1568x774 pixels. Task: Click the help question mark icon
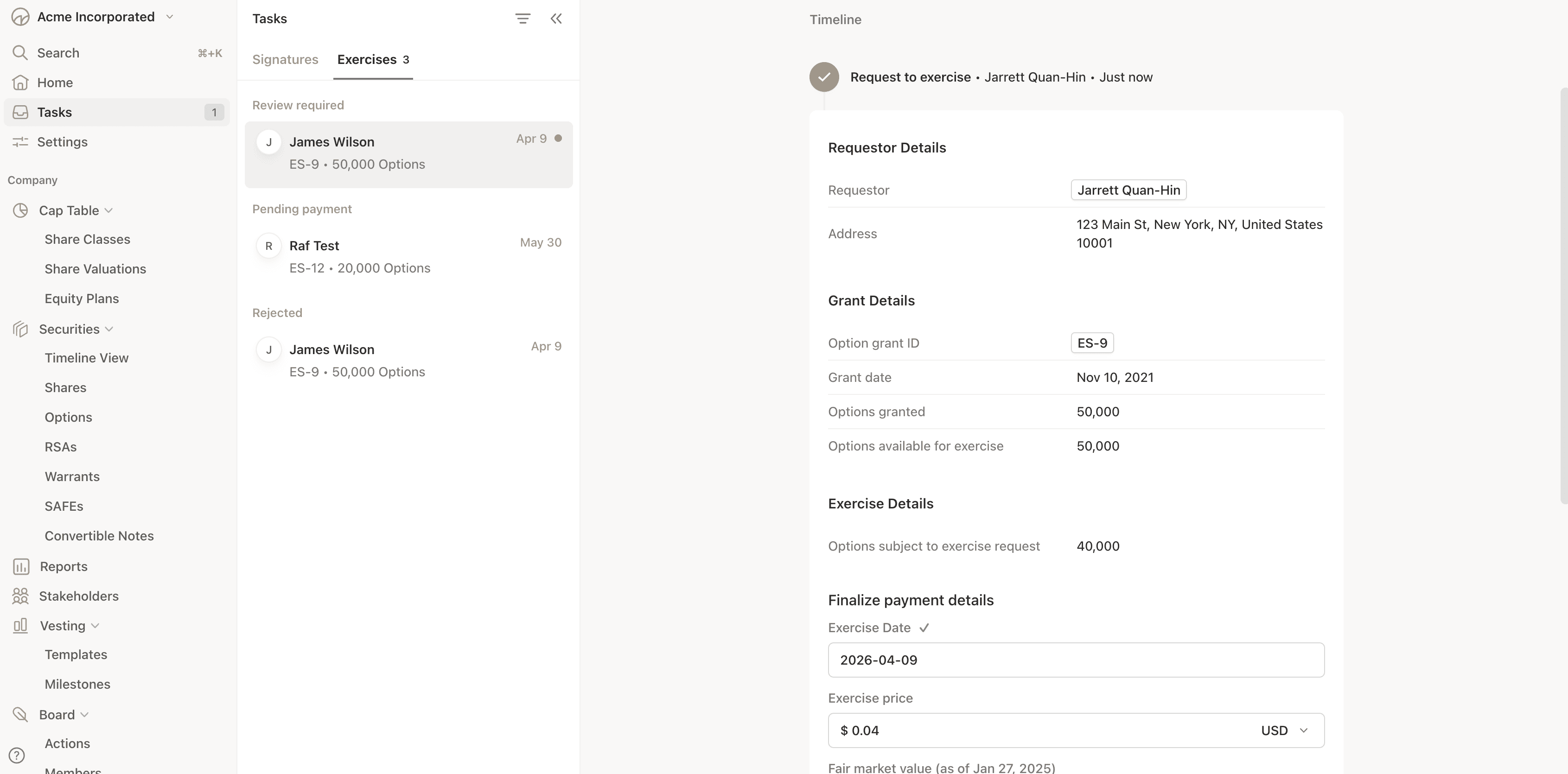pos(17,755)
